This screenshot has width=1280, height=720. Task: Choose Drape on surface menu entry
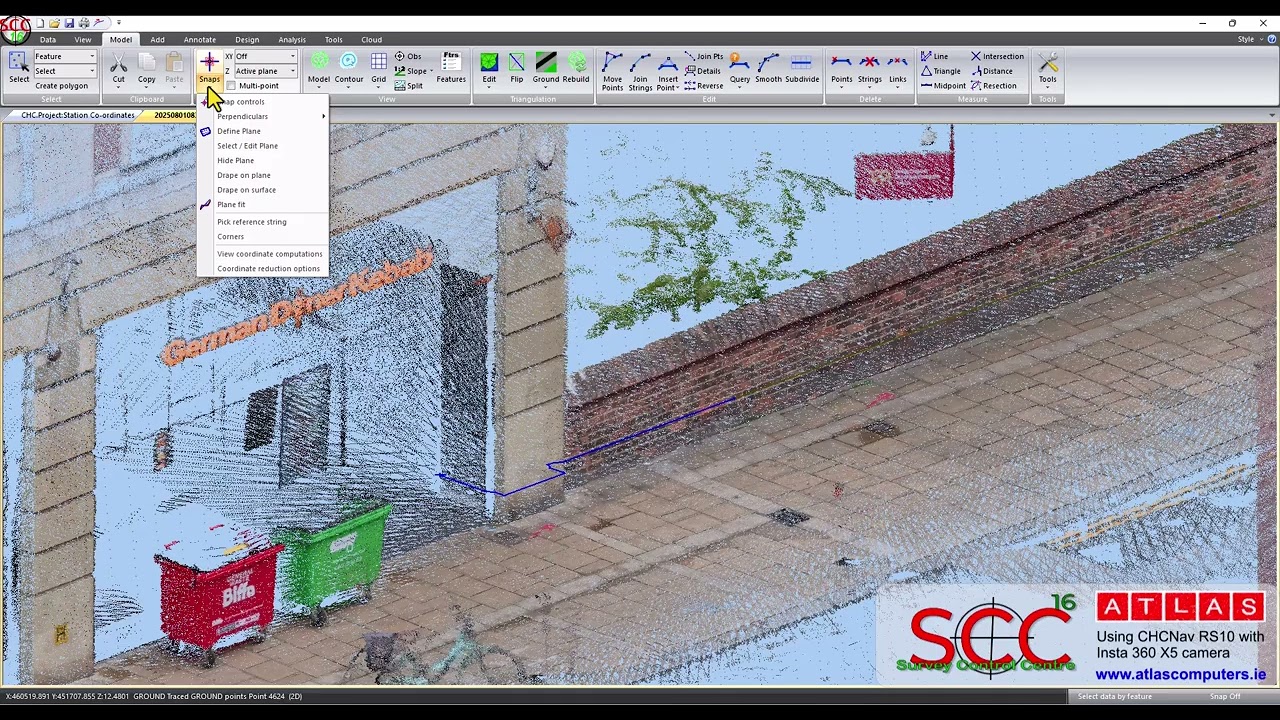(x=262, y=190)
